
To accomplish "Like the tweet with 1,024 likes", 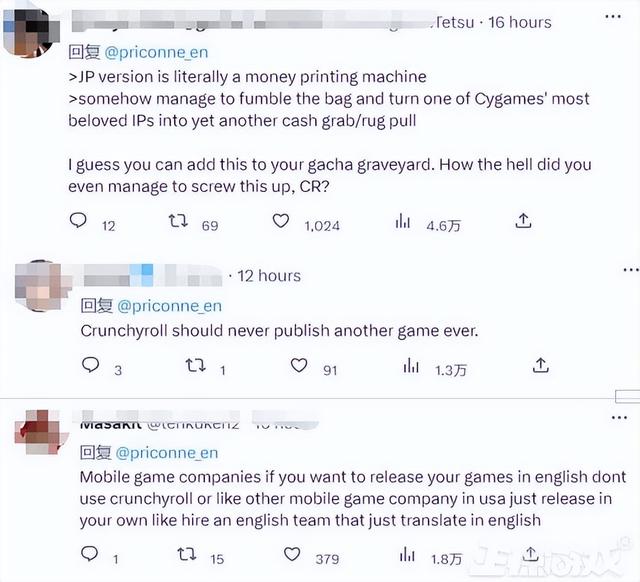I will coord(281,221).
